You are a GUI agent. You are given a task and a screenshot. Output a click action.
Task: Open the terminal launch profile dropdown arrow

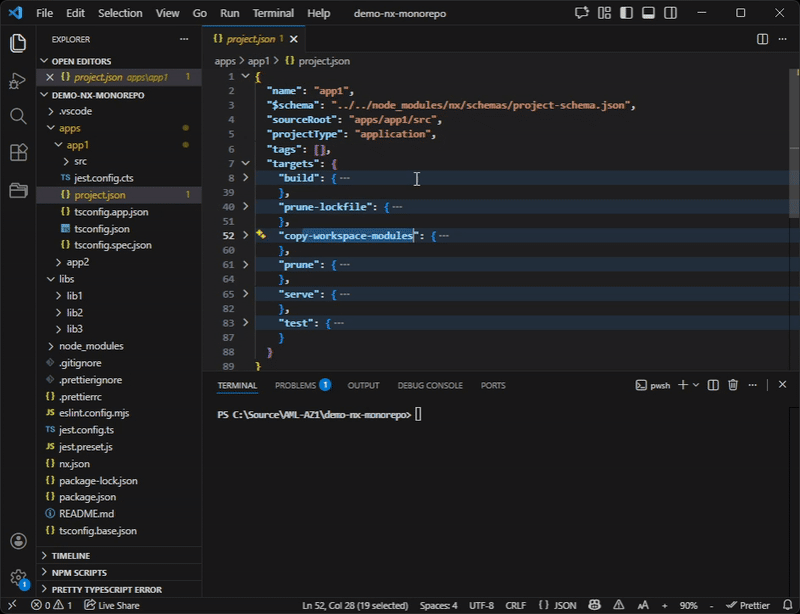(696, 385)
